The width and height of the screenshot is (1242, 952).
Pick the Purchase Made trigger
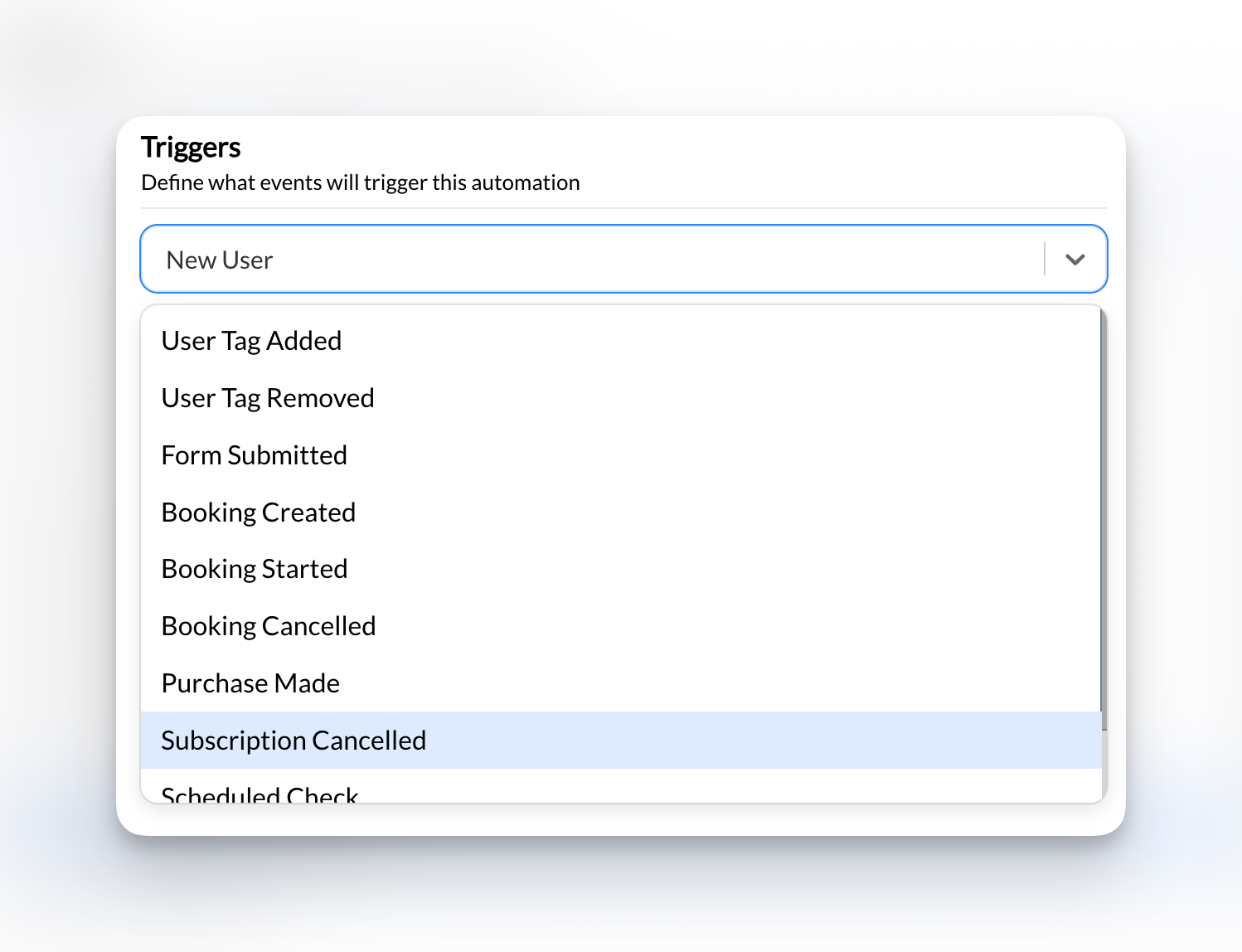coord(250,683)
